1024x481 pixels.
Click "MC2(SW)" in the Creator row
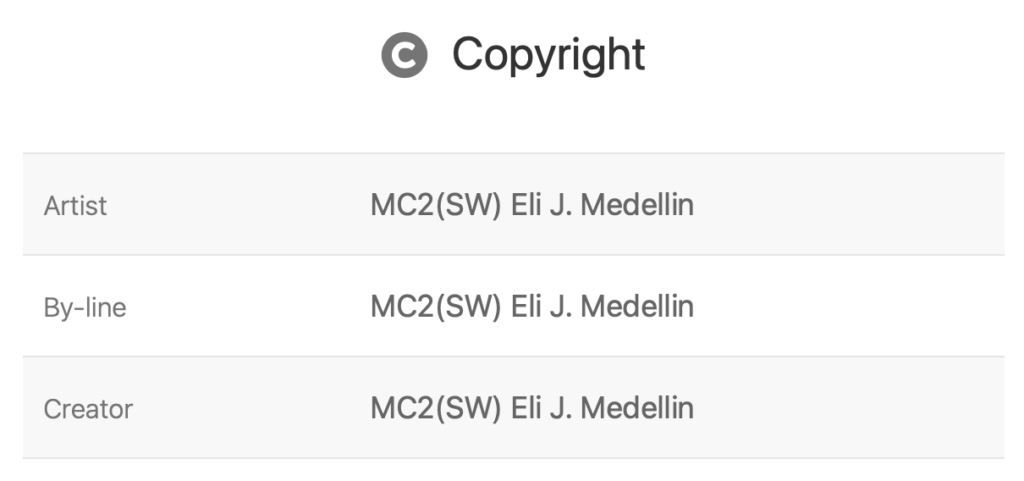435,408
